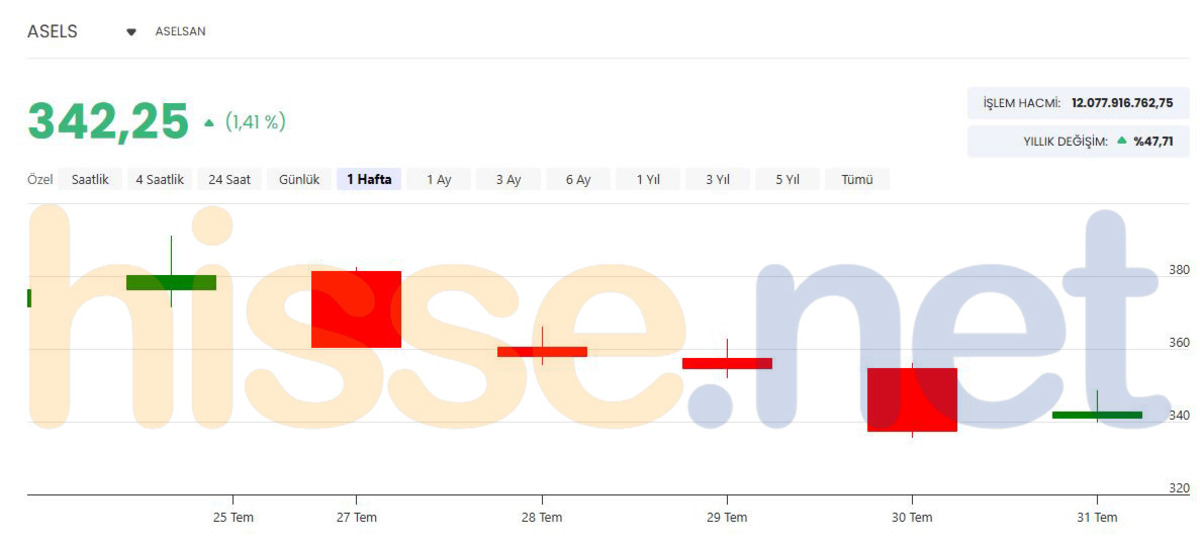Show the 3 Ay chart range
Image resolution: width=1200 pixels, height=544 pixels.
click(509, 180)
